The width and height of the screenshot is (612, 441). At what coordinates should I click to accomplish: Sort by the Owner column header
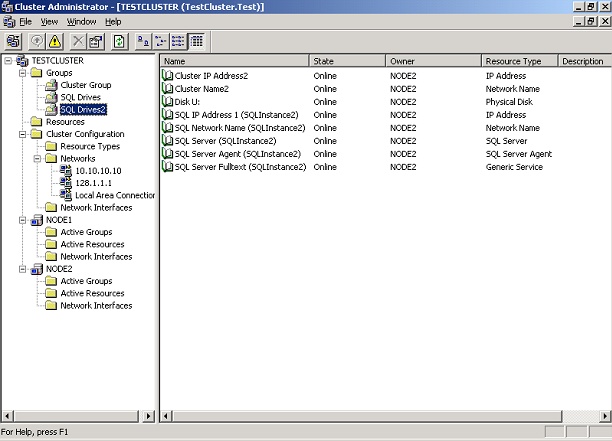(434, 61)
